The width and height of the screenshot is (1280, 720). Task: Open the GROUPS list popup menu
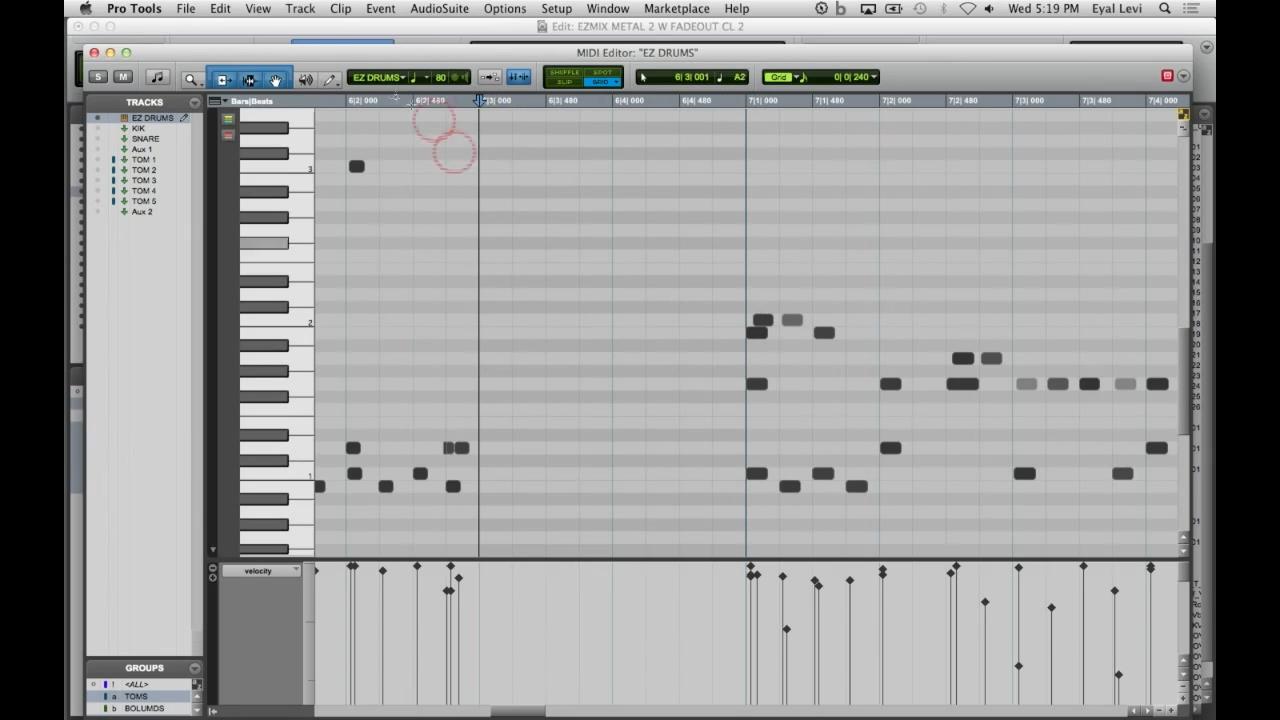click(x=194, y=668)
